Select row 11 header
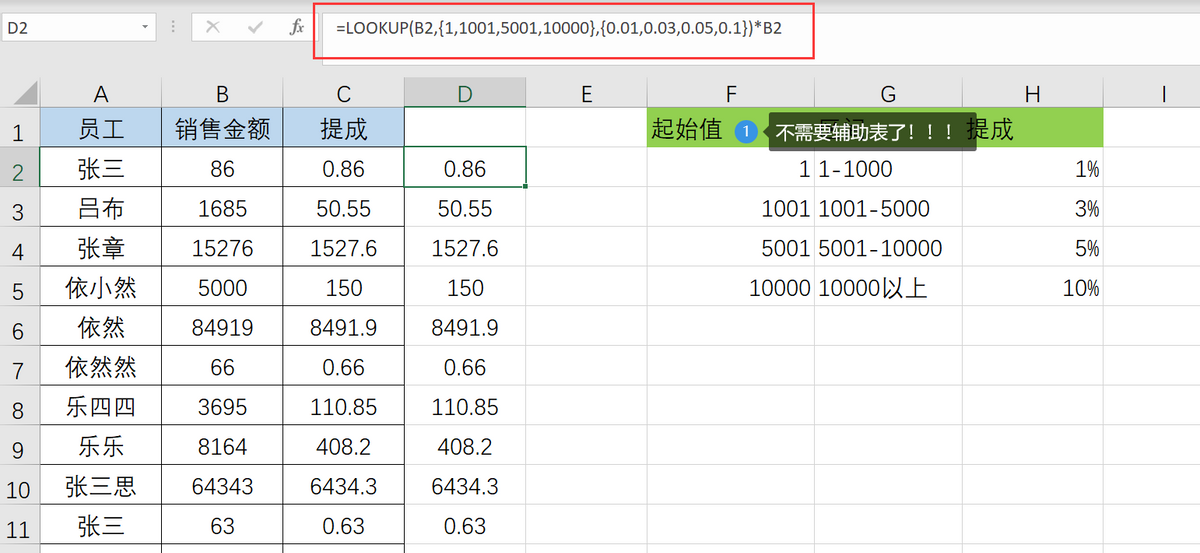The height and width of the screenshot is (553, 1200). [x=20, y=526]
